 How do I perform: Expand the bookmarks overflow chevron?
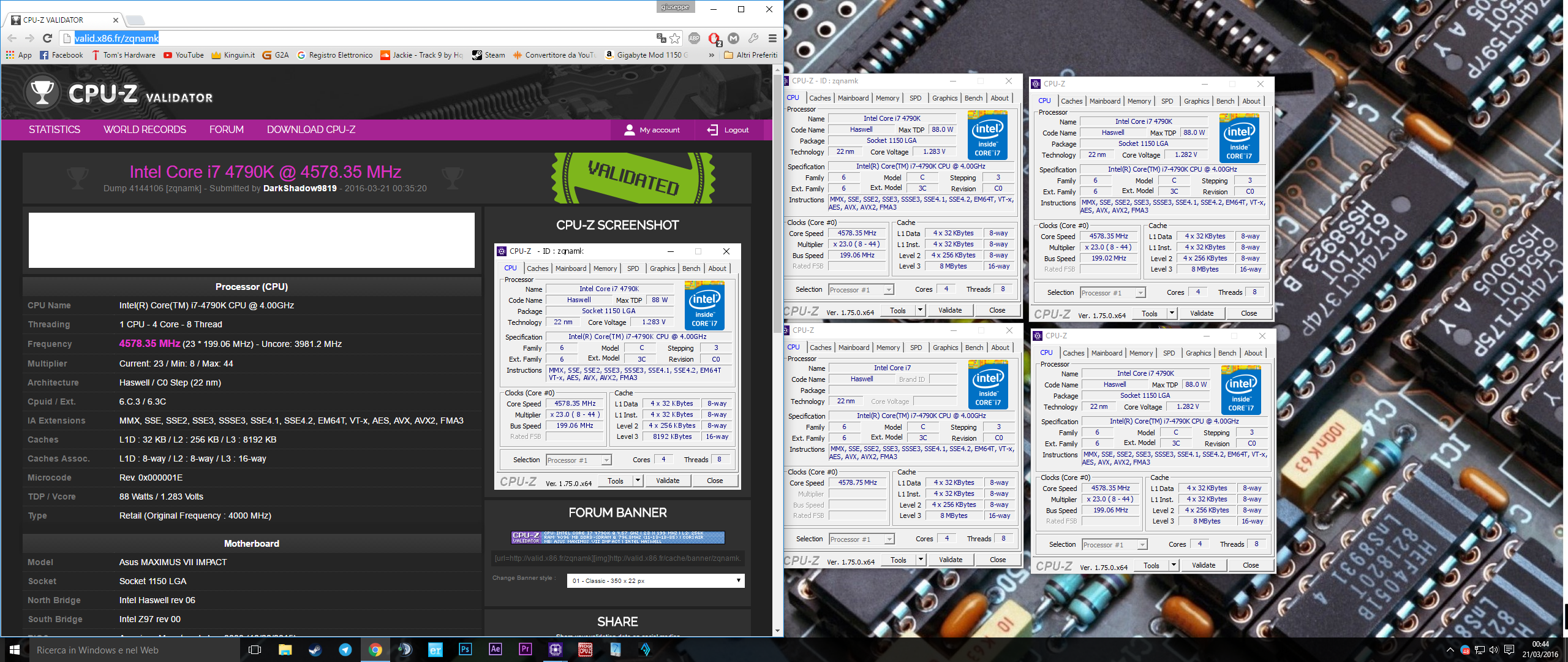(x=711, y=55)
